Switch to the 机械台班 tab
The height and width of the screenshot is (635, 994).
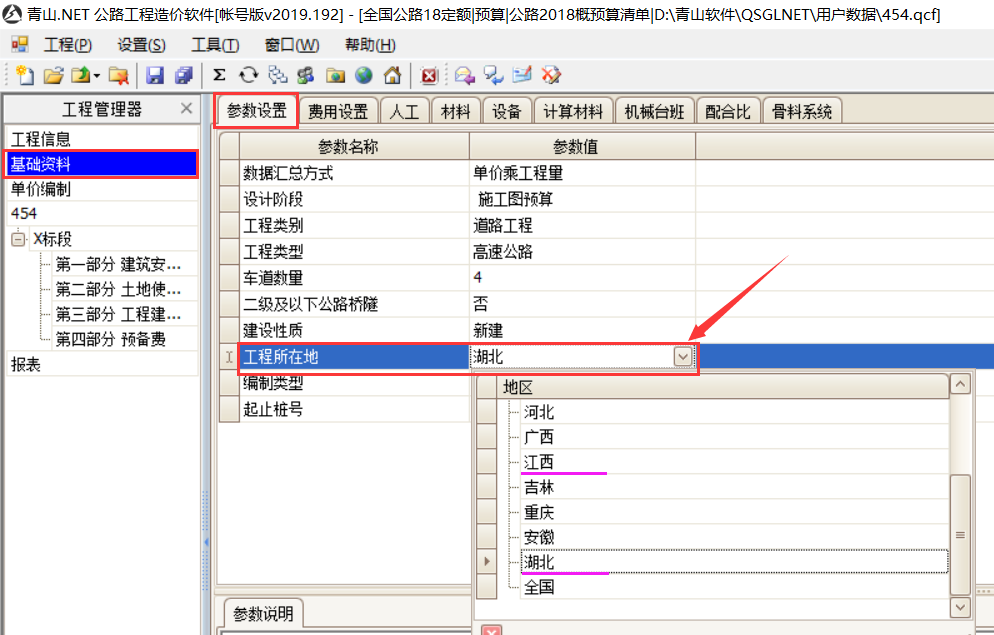point(654,112)
